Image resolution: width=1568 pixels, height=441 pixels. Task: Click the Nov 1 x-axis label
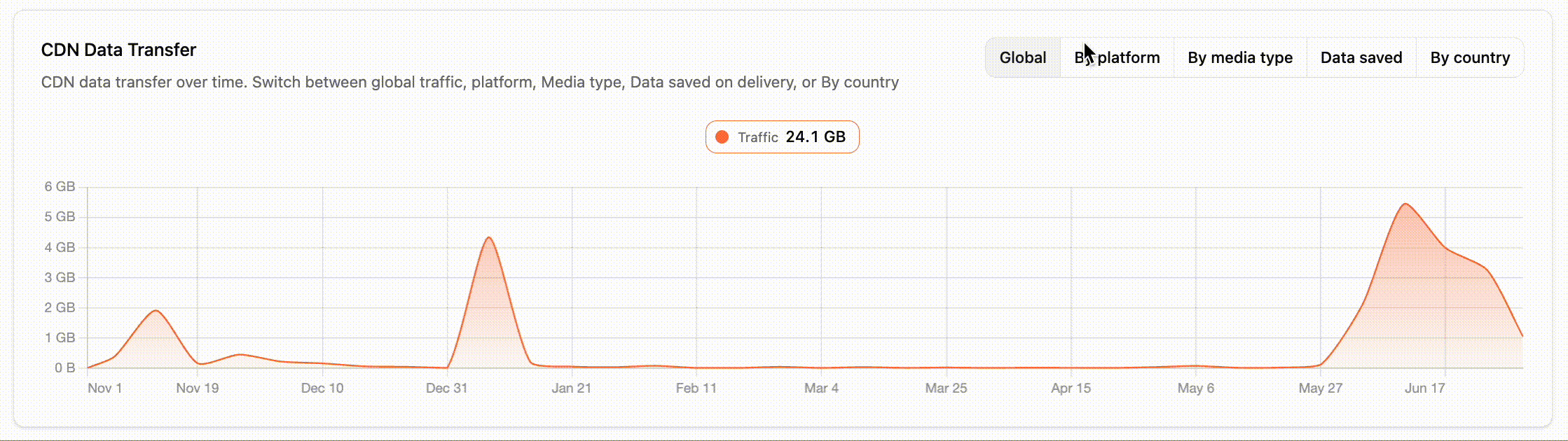[x=104, y=388]
